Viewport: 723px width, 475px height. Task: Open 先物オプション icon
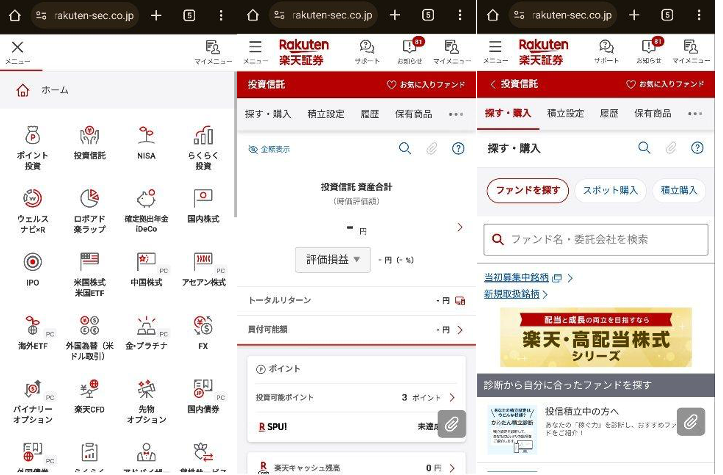click(146, 401)
